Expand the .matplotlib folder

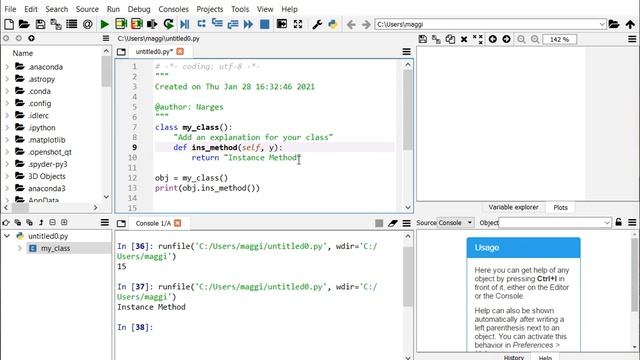[x=7, y=140]
